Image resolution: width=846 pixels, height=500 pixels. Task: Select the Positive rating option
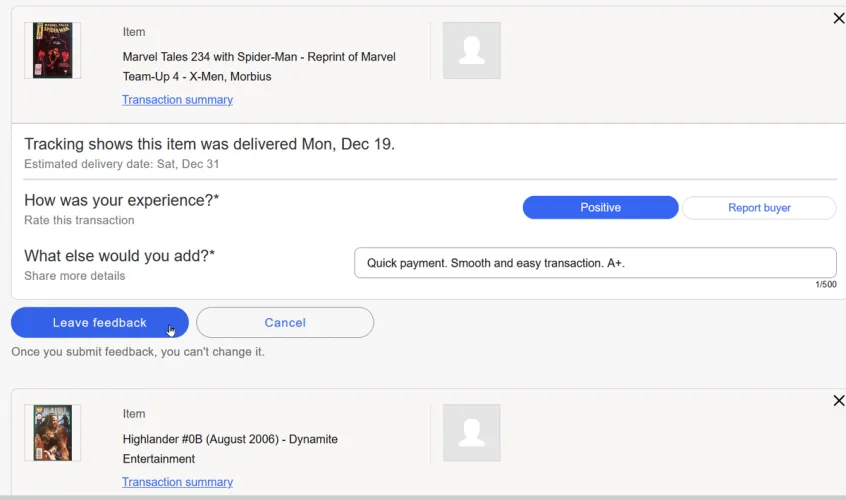pos(600,208)
